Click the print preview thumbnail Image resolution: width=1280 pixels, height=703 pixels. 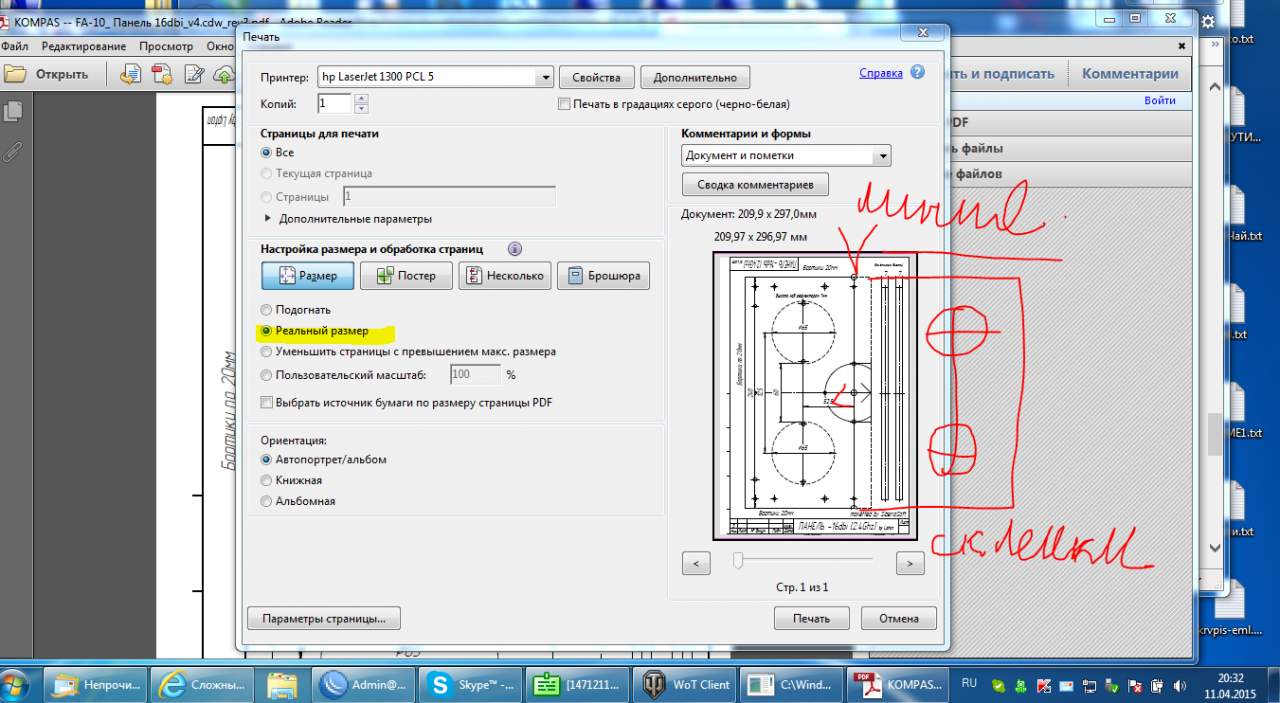click(815, 396)
